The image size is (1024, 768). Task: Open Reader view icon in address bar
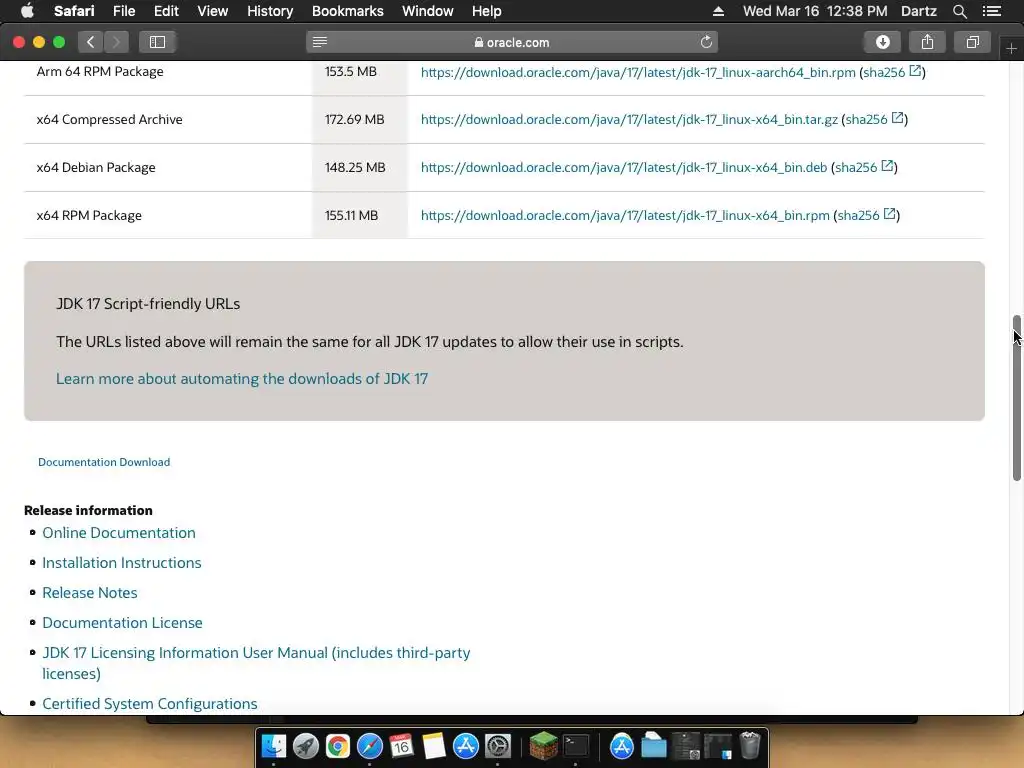point(320,42)
